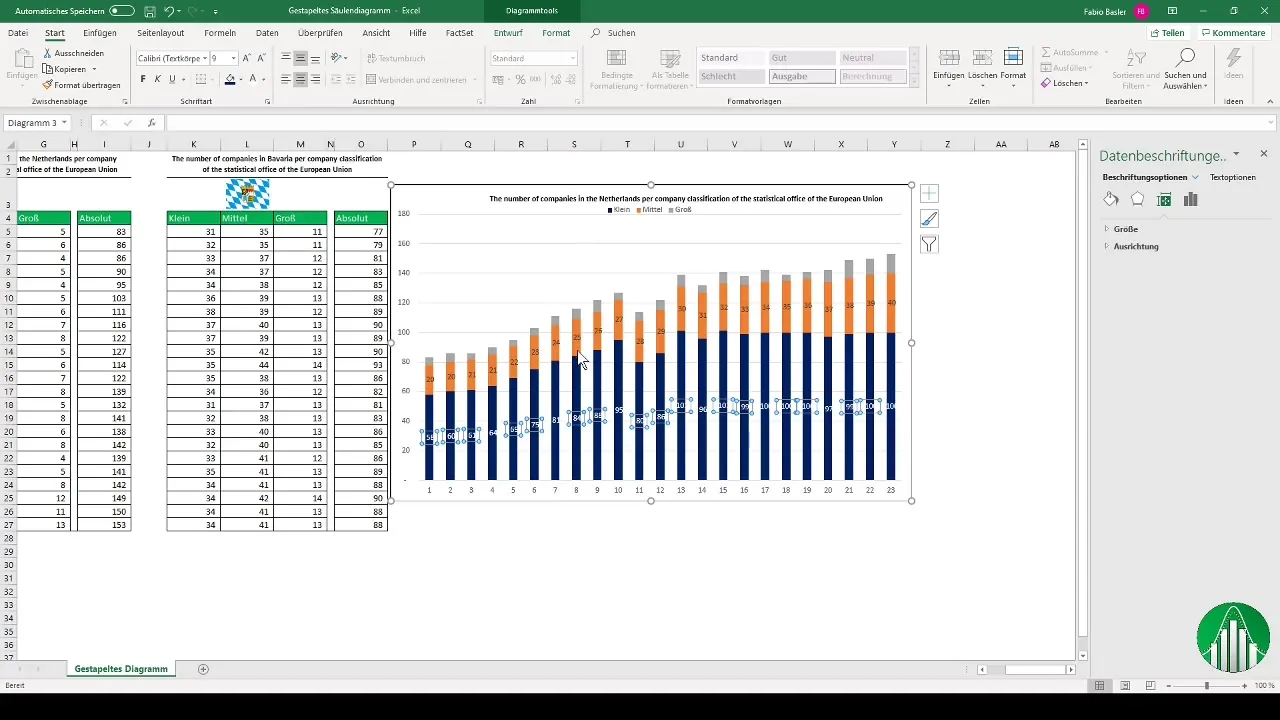Expand the Größe section in pane

click(x=1125, y=229)
